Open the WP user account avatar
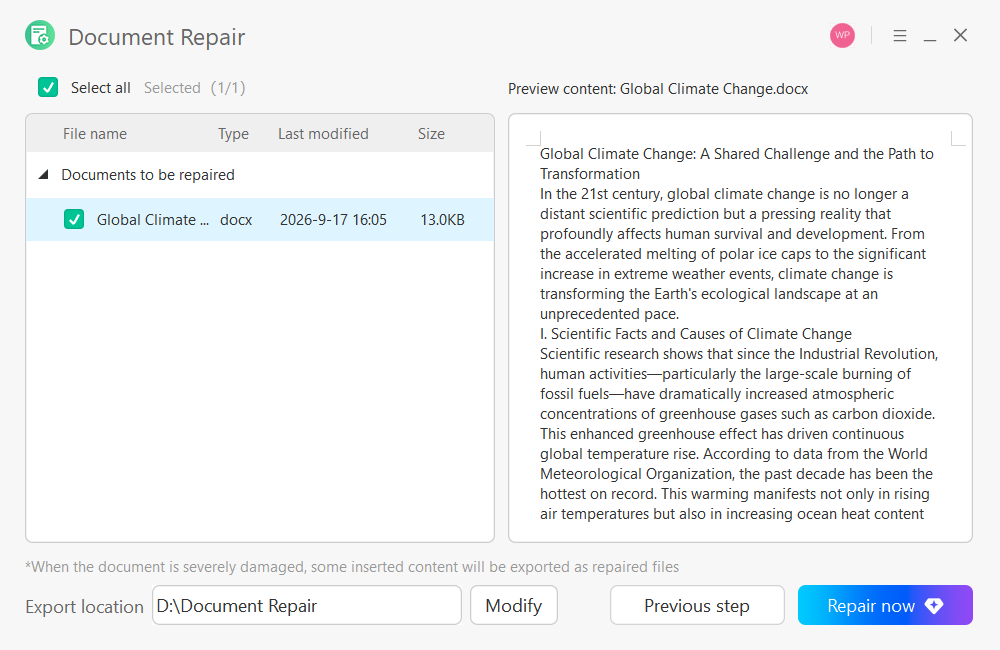 [842, 36]
